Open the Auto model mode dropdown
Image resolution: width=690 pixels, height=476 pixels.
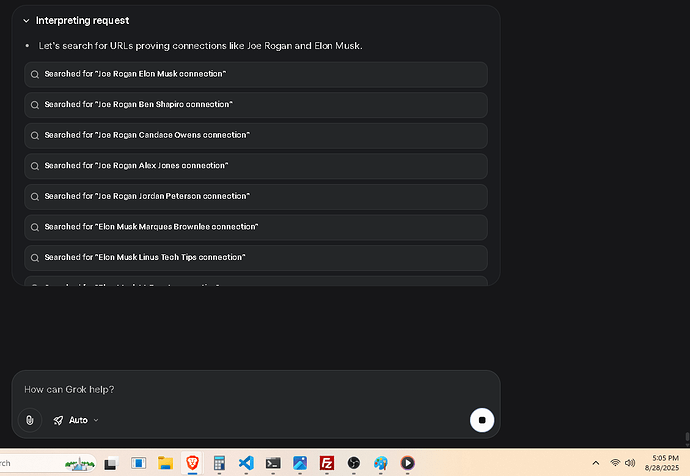pyautogui.click(x=76, y=420)
